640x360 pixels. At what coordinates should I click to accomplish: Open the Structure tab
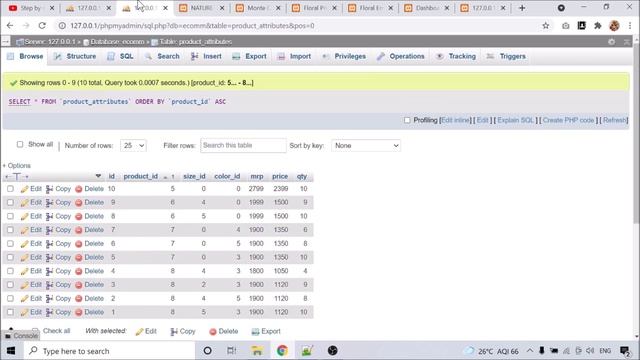click(x=75, y=56)
